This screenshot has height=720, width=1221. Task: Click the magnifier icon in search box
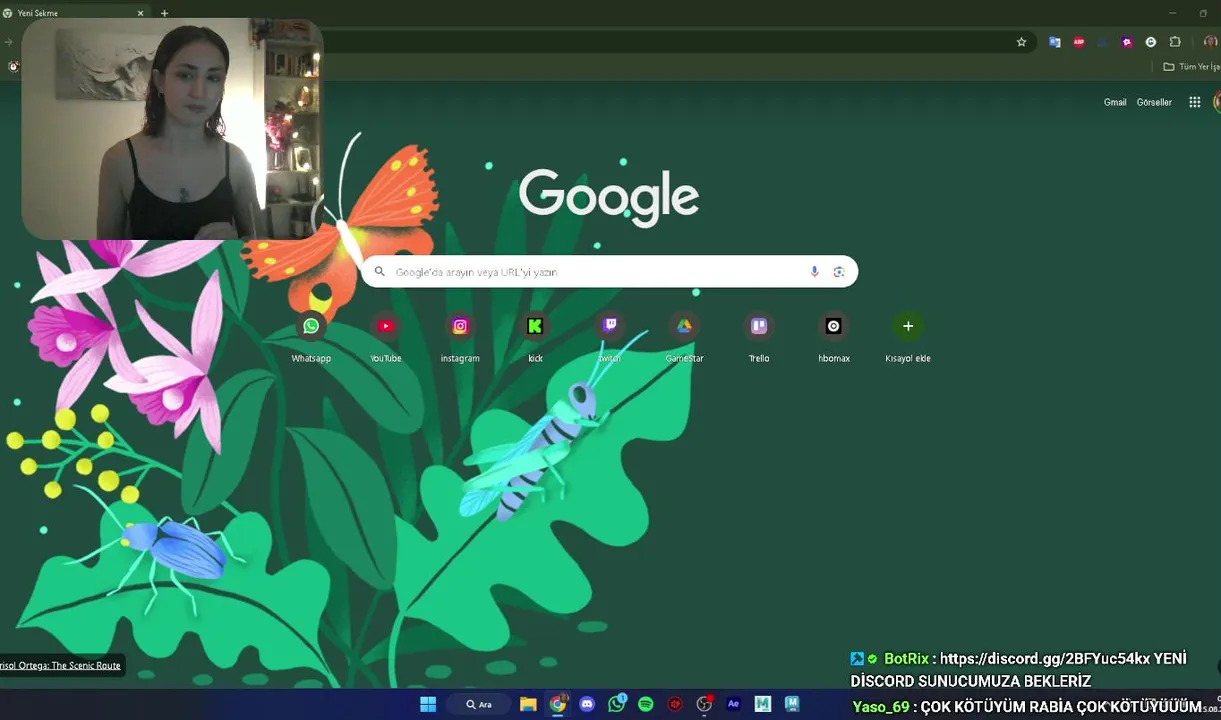click(379, 272)
